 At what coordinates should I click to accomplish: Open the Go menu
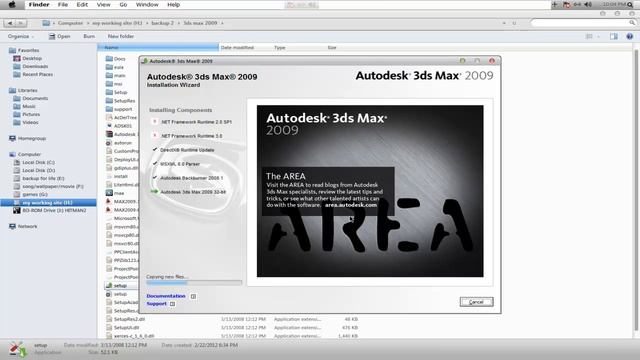[123, 5]
